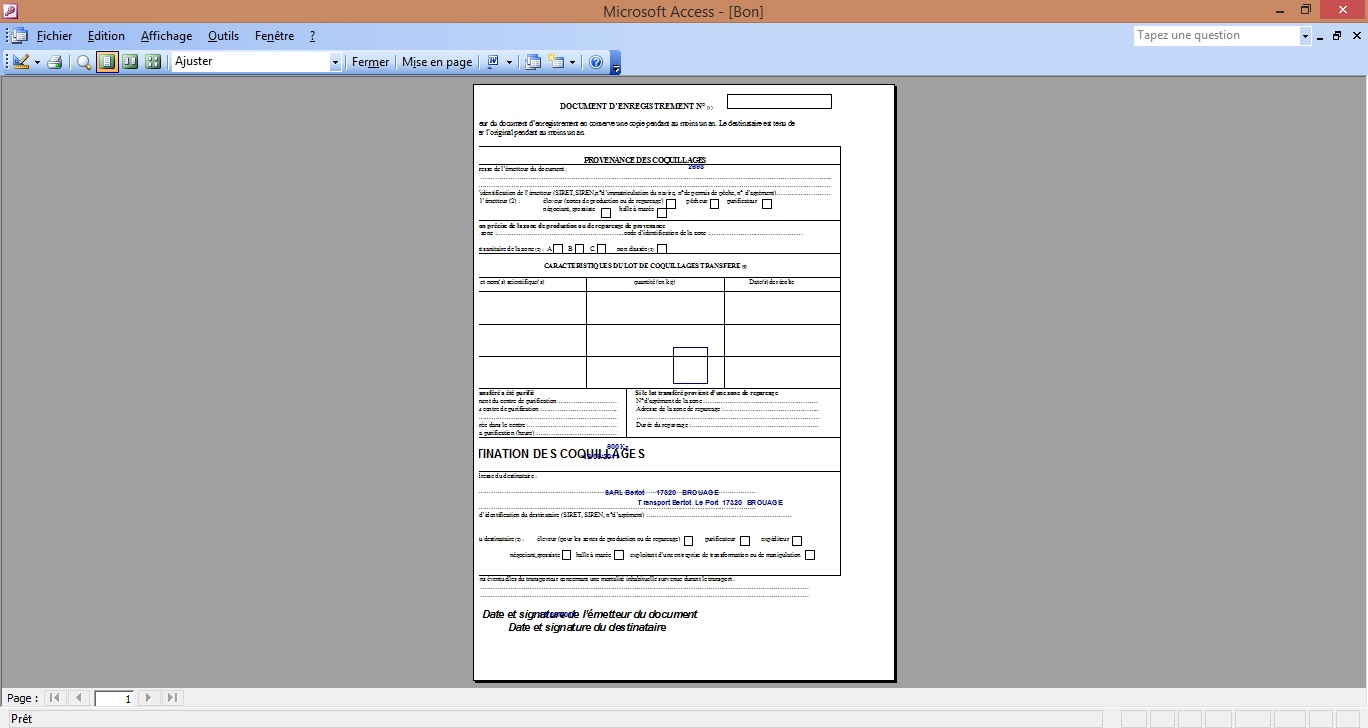Tick zone class C checkbox
The width and height of the screenshot is (1368, 728).
601,249
